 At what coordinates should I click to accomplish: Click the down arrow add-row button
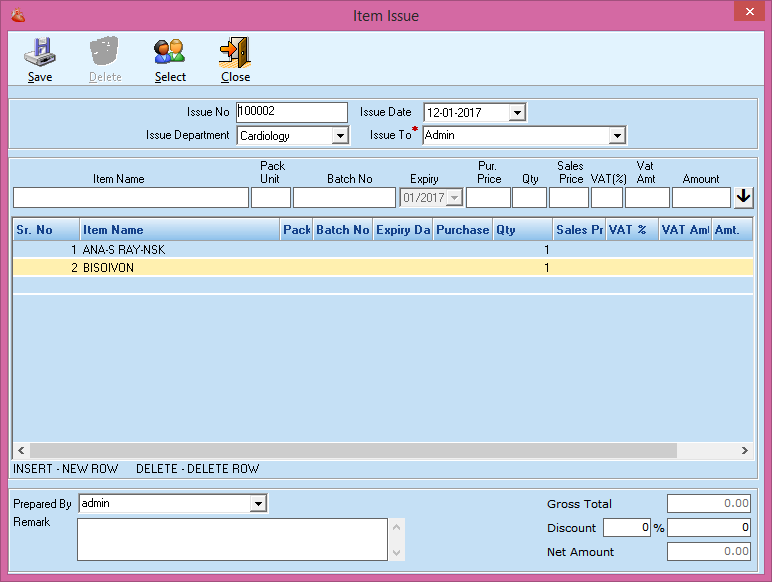click(x=743, y=198)
